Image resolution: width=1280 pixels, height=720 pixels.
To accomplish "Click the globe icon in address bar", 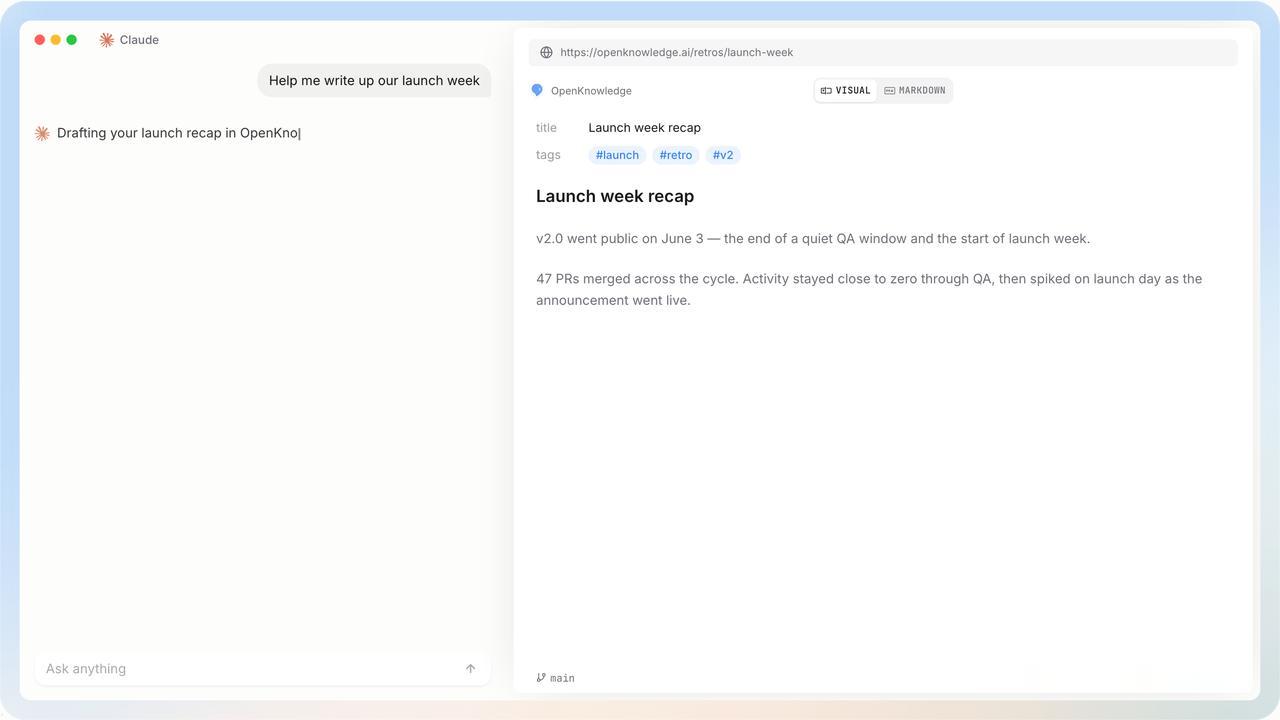I will [x=546, y=52].
